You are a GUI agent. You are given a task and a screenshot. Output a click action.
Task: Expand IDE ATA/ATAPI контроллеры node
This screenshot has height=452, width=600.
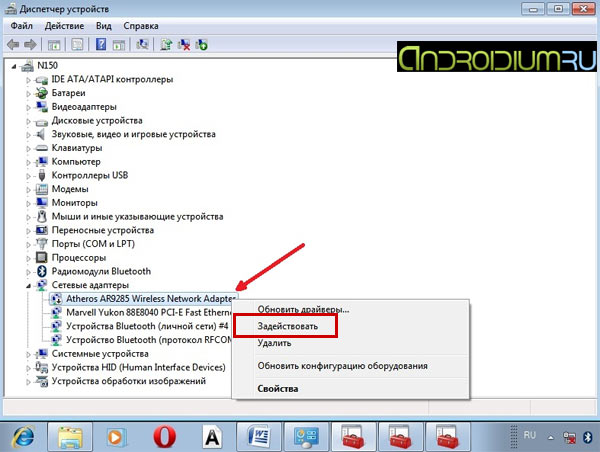click(x=28, y=80)
